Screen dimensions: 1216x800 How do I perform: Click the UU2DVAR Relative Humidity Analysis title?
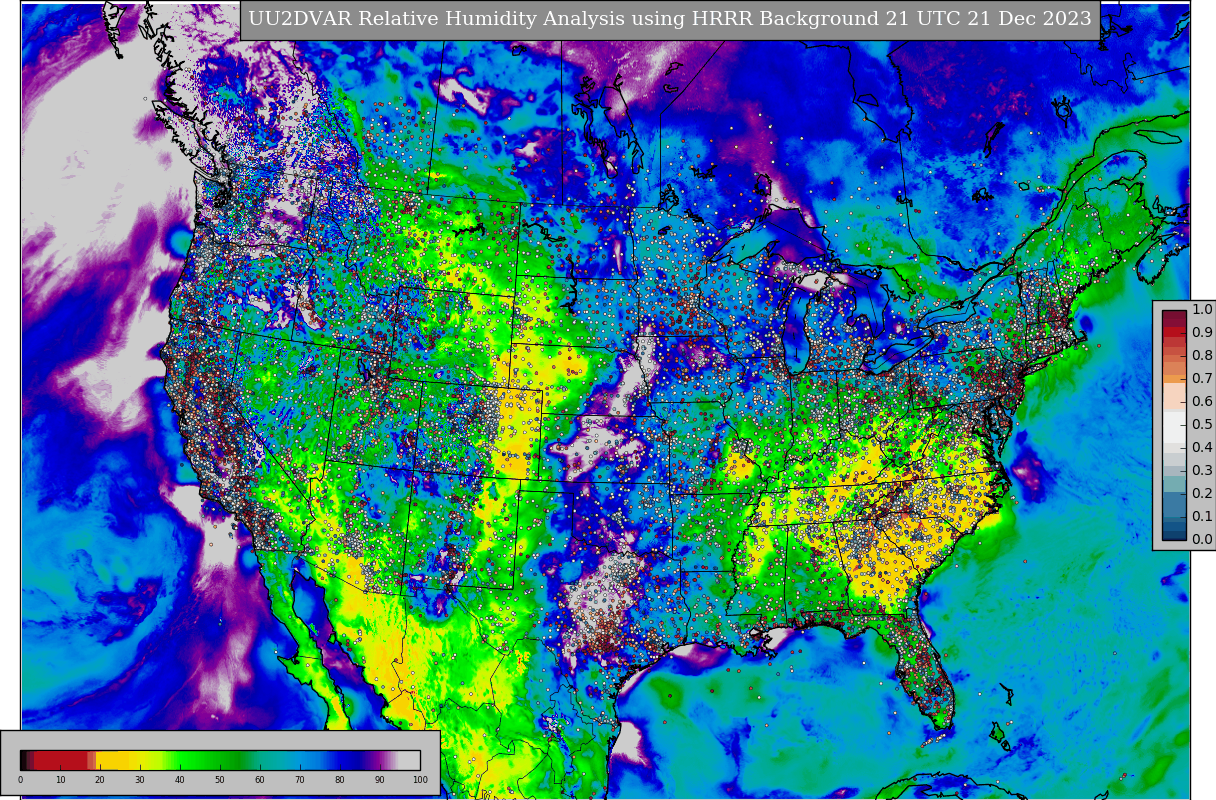(670, 19)
